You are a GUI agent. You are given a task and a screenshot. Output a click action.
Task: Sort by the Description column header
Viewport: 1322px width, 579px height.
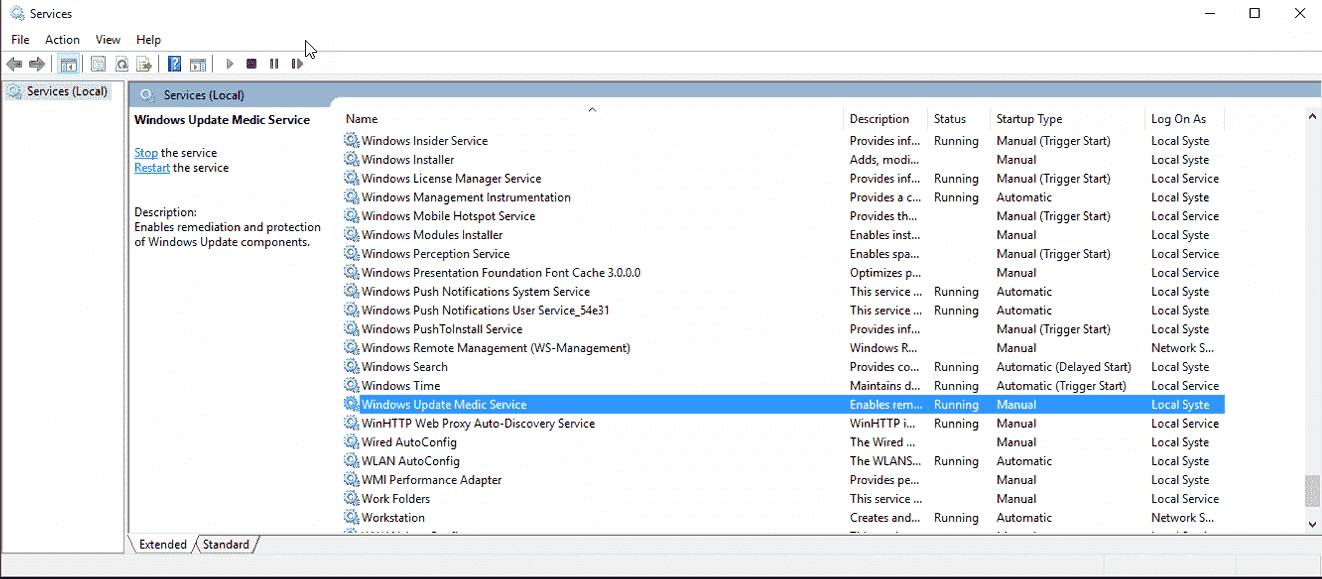click(887, 119)
